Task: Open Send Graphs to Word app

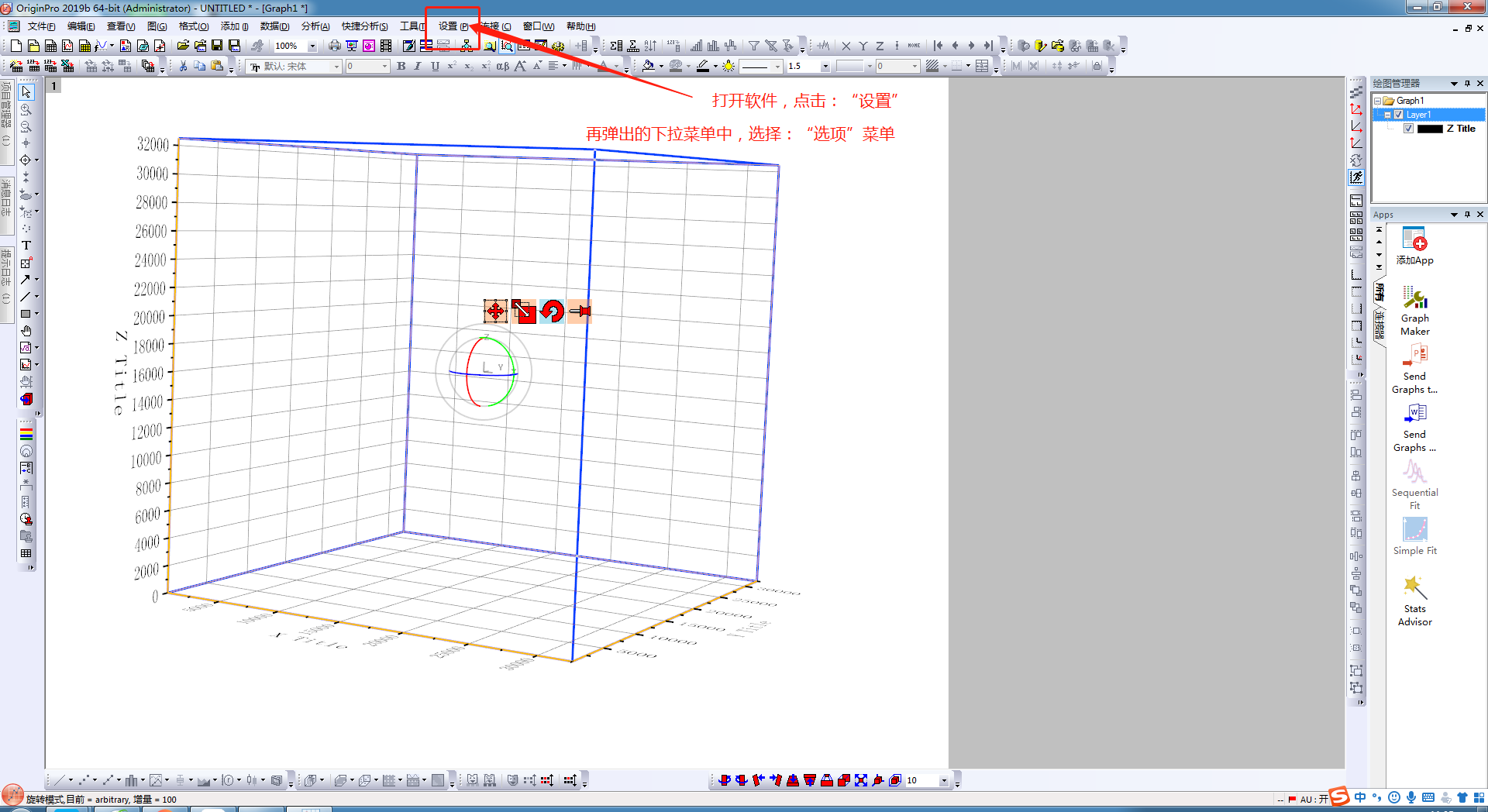Action: tap(1414, 427)
